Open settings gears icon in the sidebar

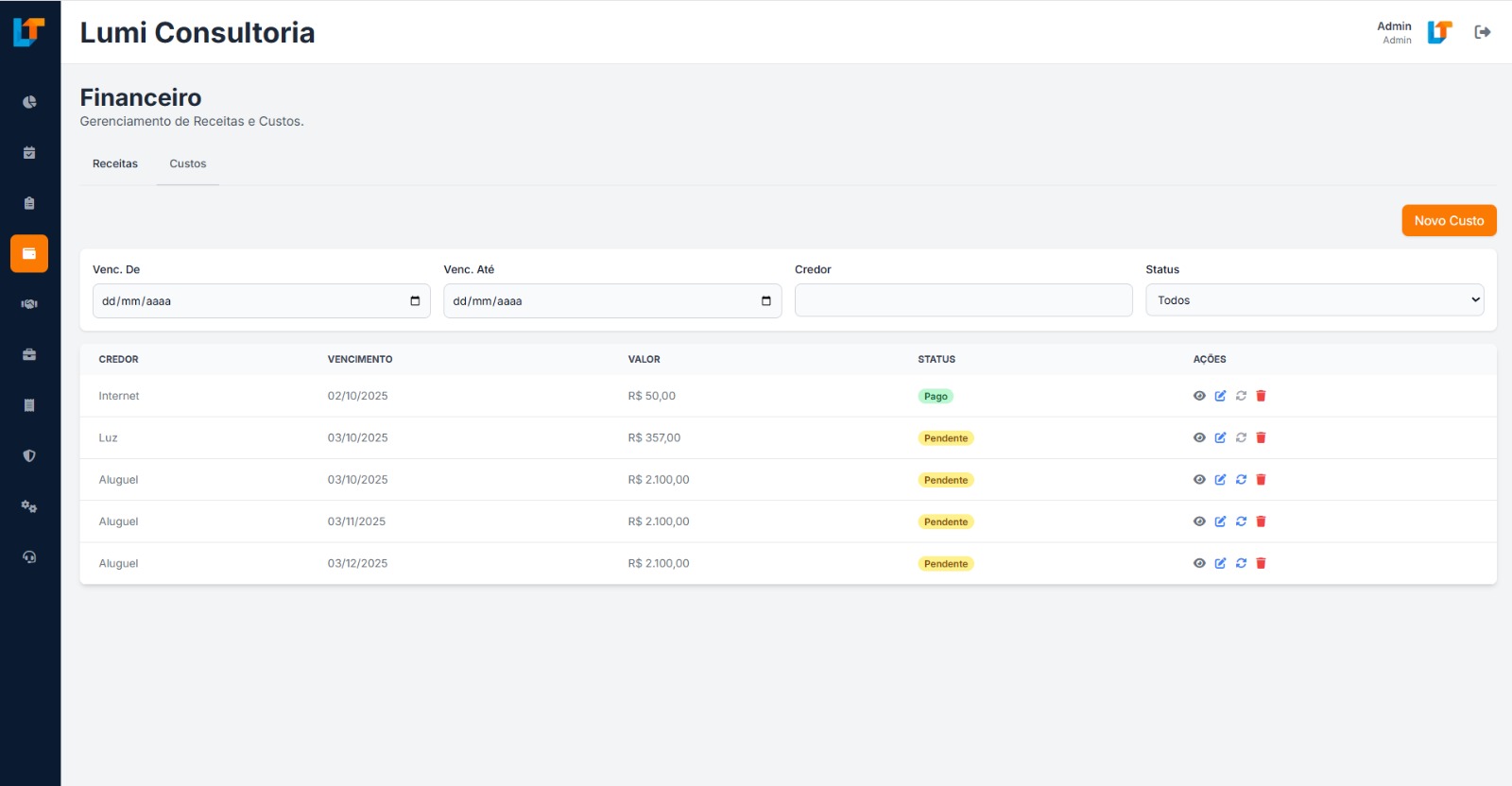pos(29,506)
